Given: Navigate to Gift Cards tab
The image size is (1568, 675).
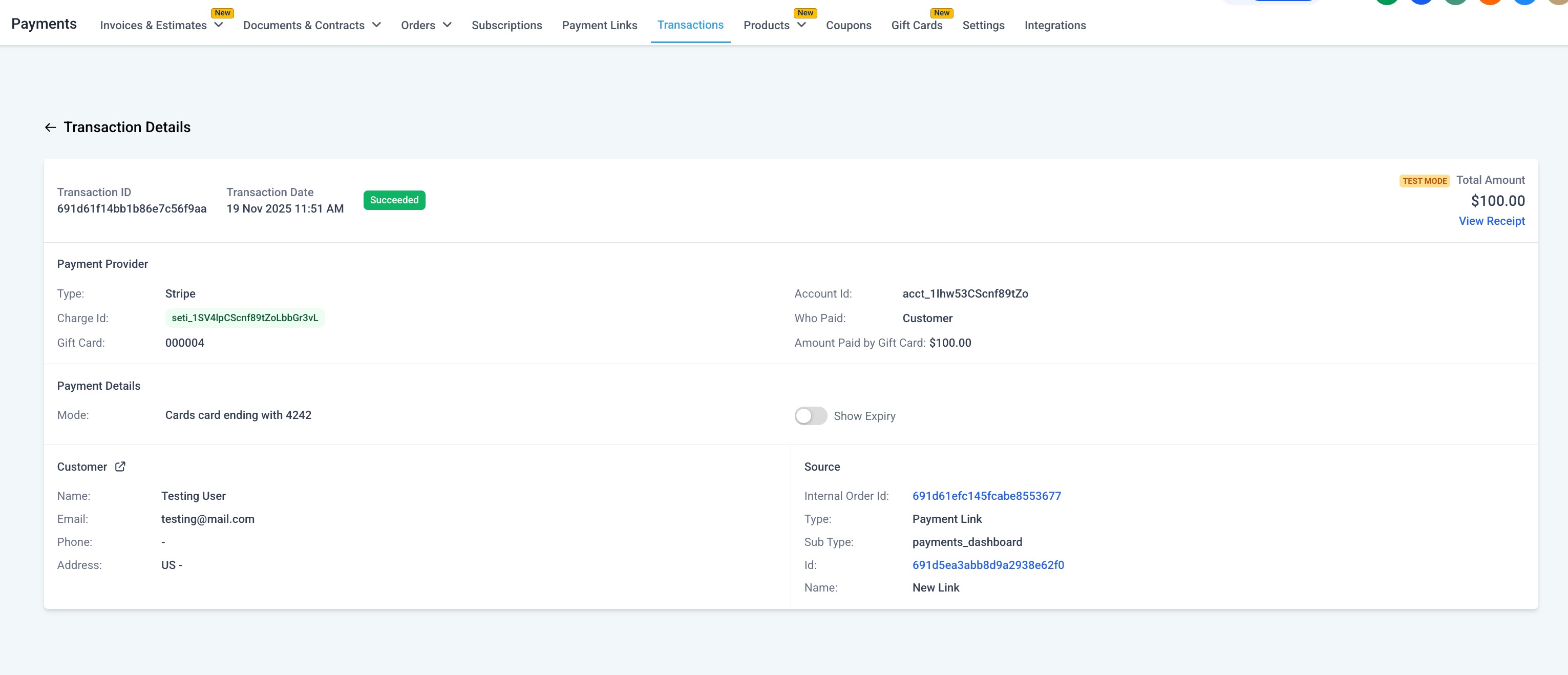Looking at the screenshot, I should tap(916, 25).
